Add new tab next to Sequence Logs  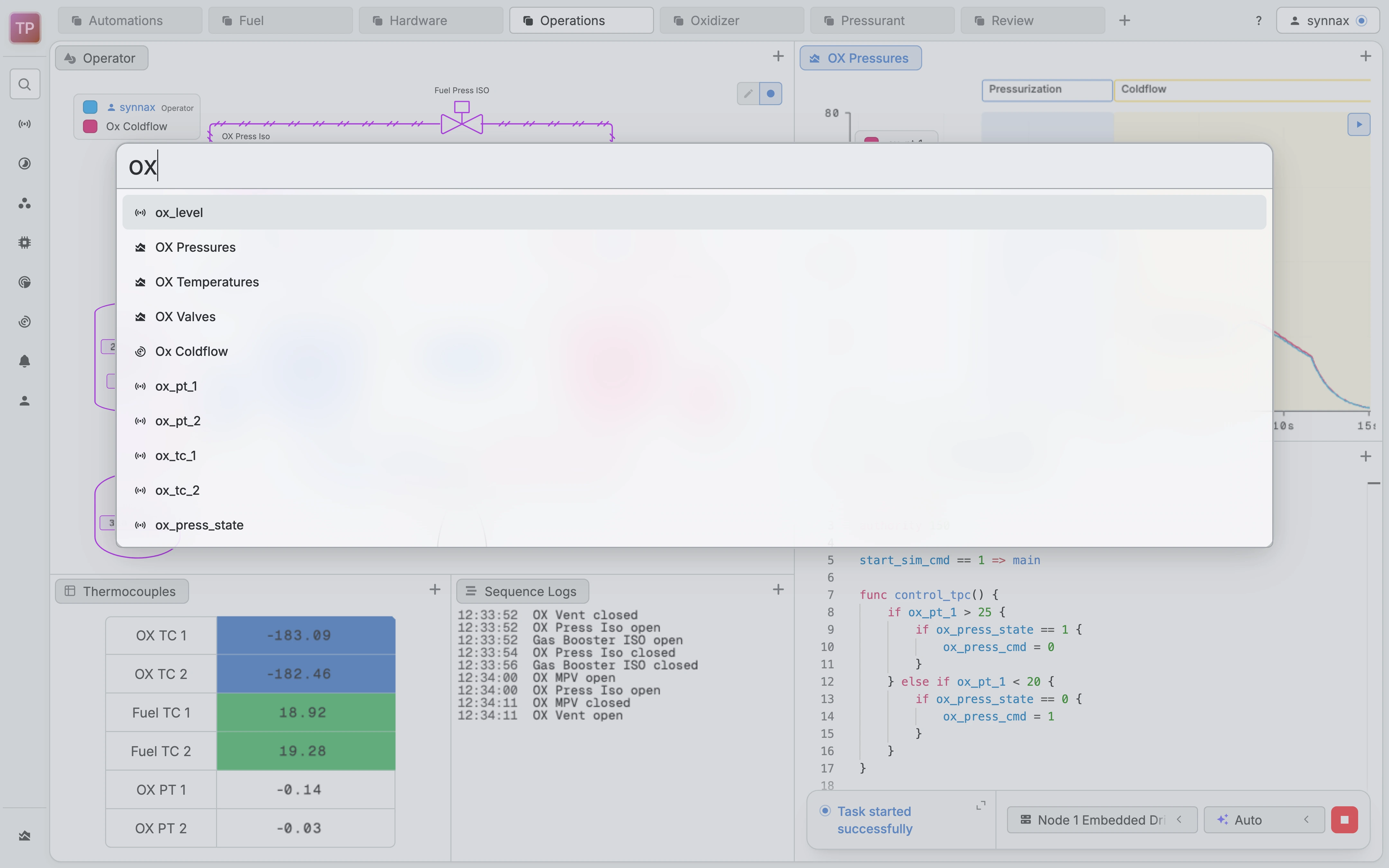point(778,590)
